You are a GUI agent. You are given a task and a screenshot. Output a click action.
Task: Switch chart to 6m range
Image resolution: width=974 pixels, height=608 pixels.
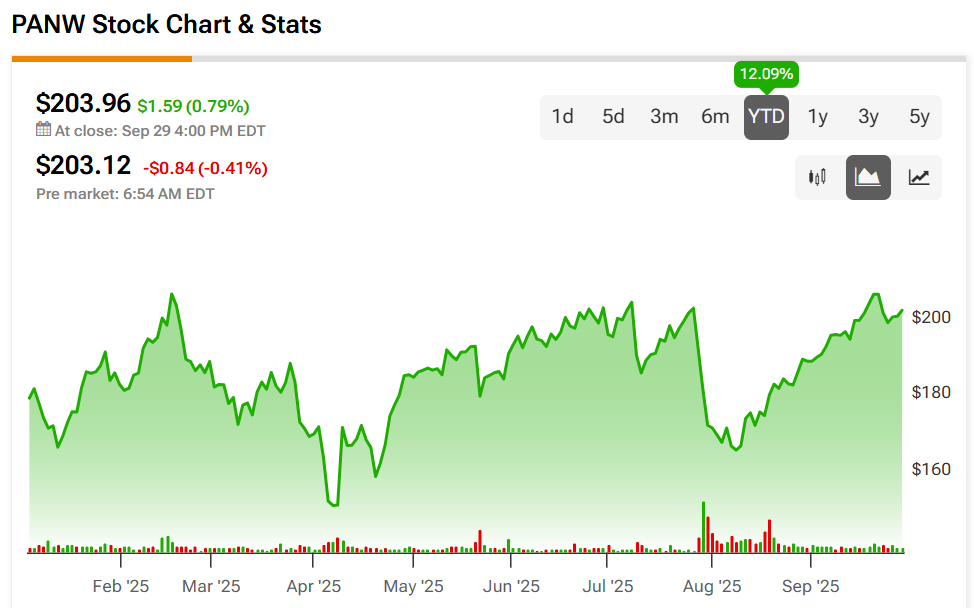pos(715,117)
